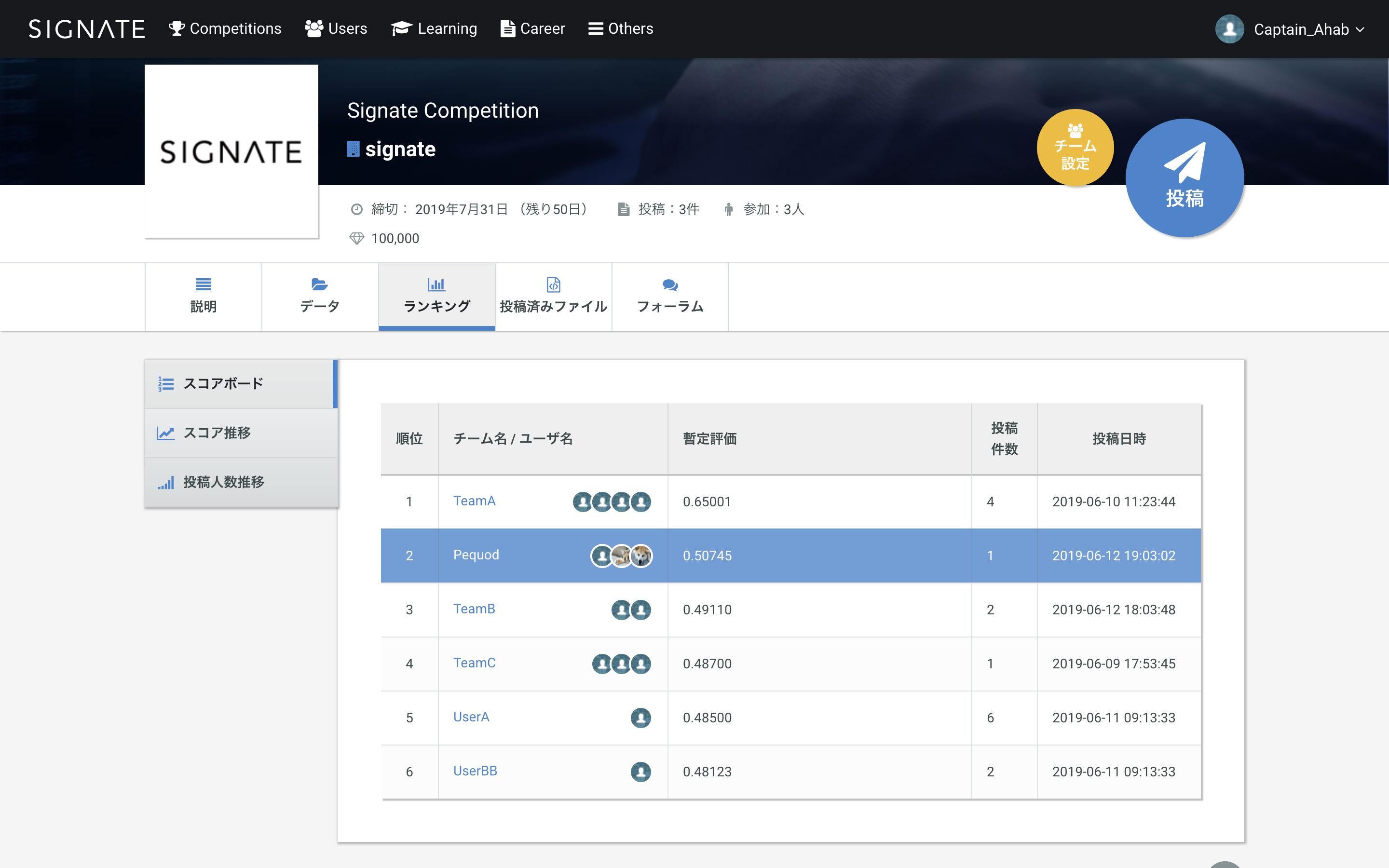This screenshot has height=868, width=1389.
Task: Open the Learning nav item
Action: point(434,29)
